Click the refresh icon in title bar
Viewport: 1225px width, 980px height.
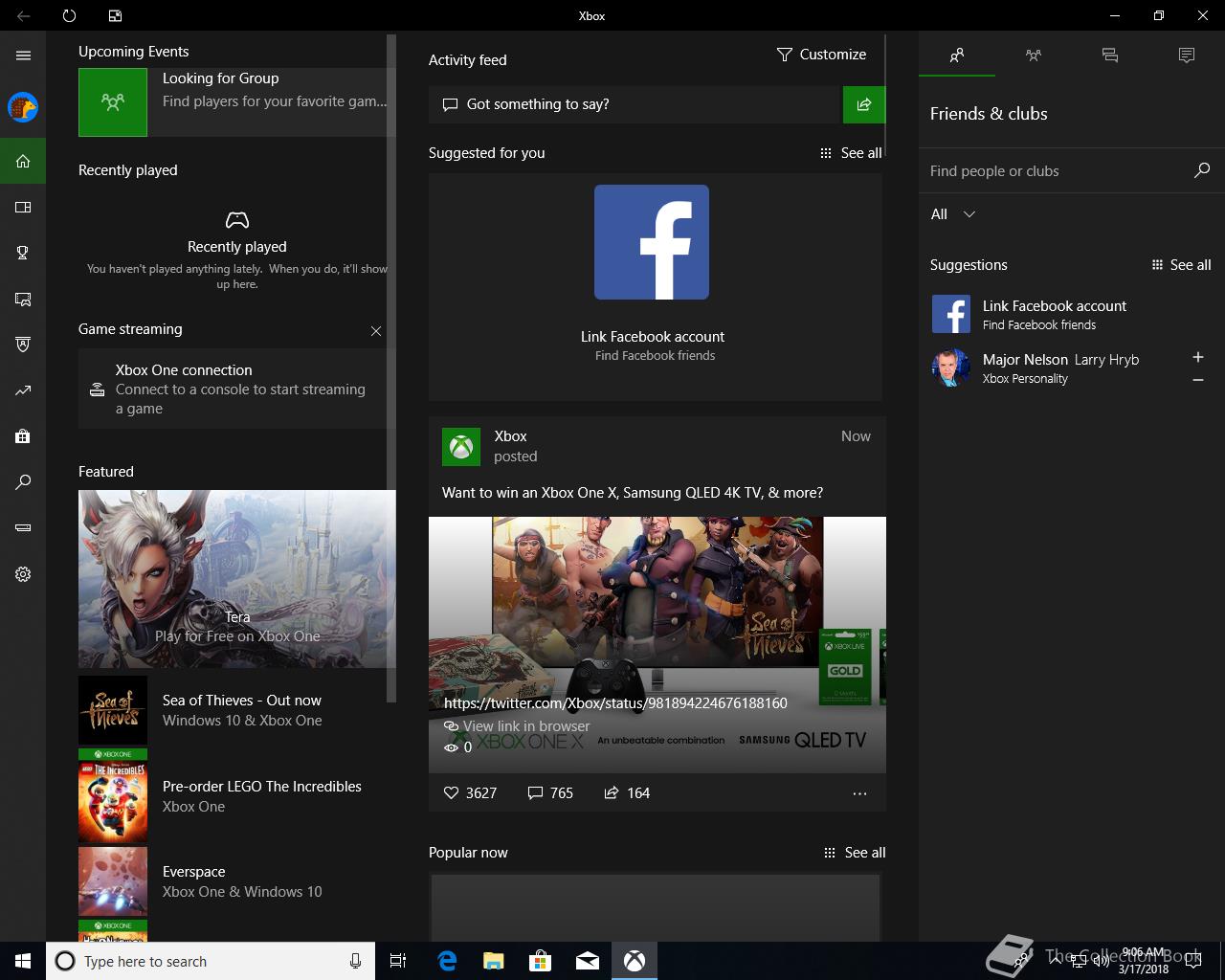tap(69, 15)
